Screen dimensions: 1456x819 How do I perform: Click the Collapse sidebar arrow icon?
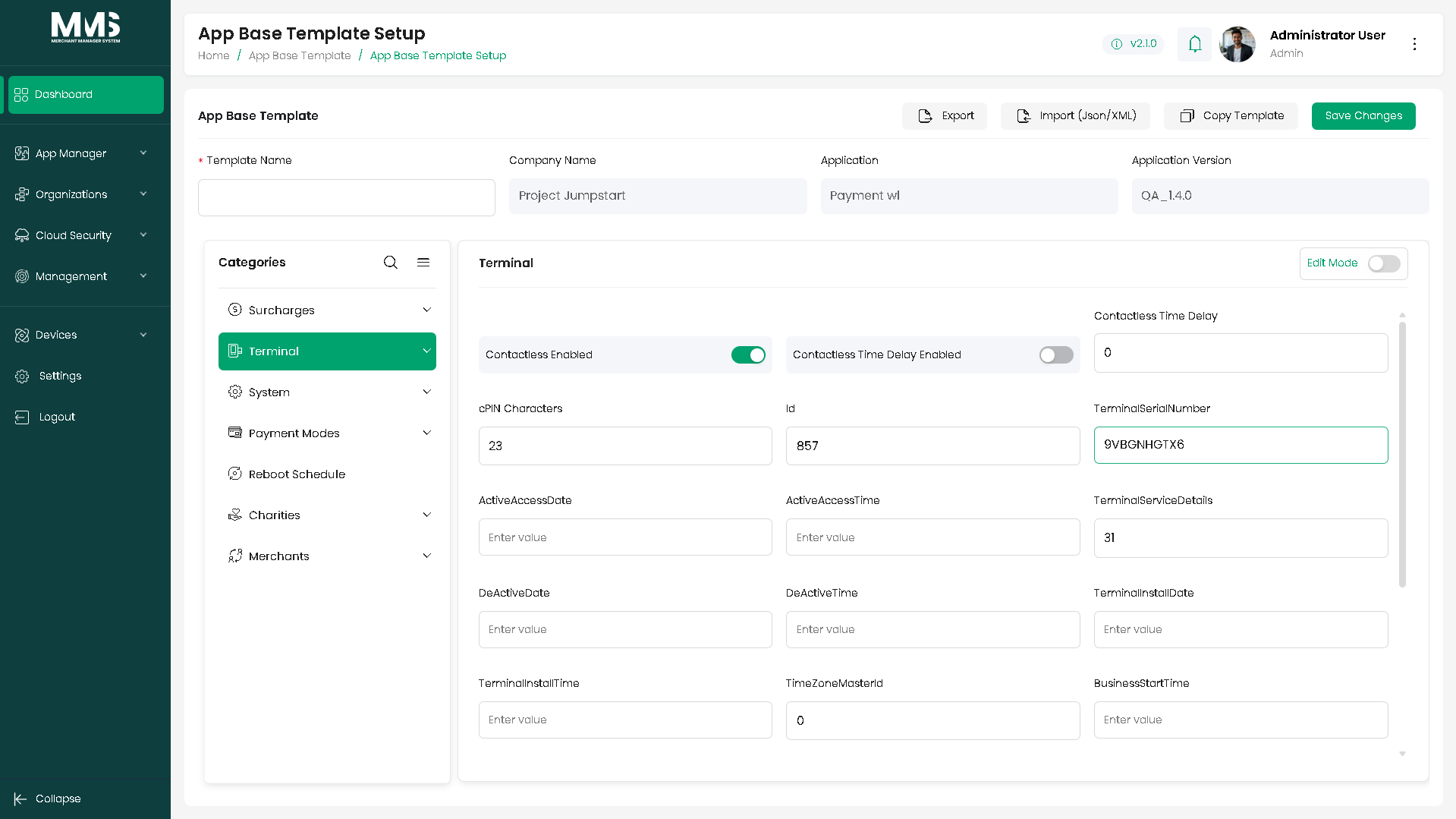20,799
